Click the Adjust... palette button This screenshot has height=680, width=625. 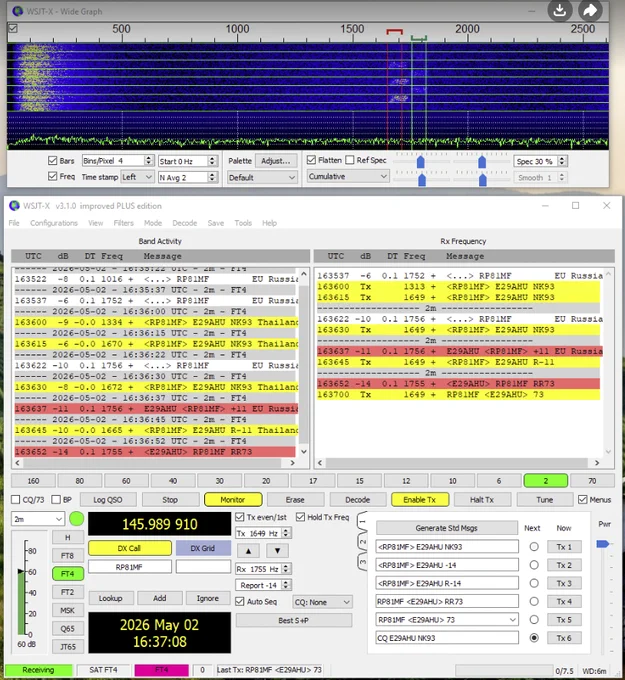pyautogui.click(x=275, y=161)
